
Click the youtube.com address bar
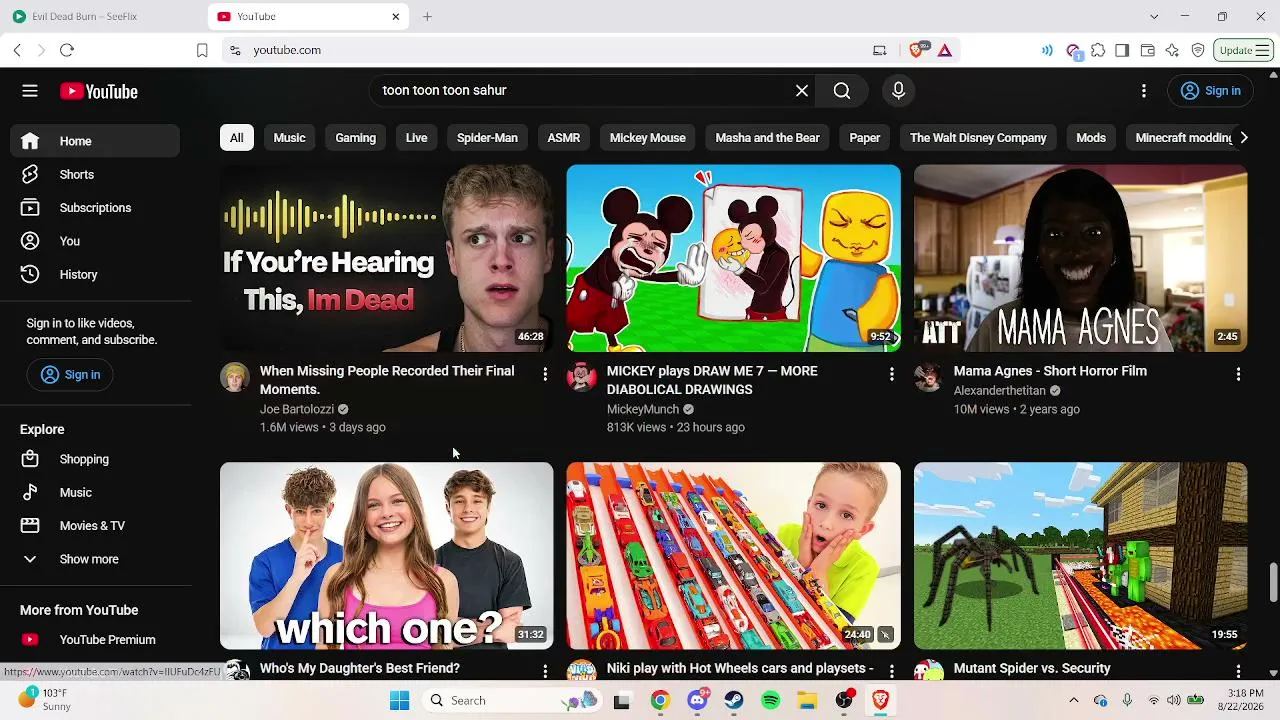pyautogui.click(x=560, y=50)
